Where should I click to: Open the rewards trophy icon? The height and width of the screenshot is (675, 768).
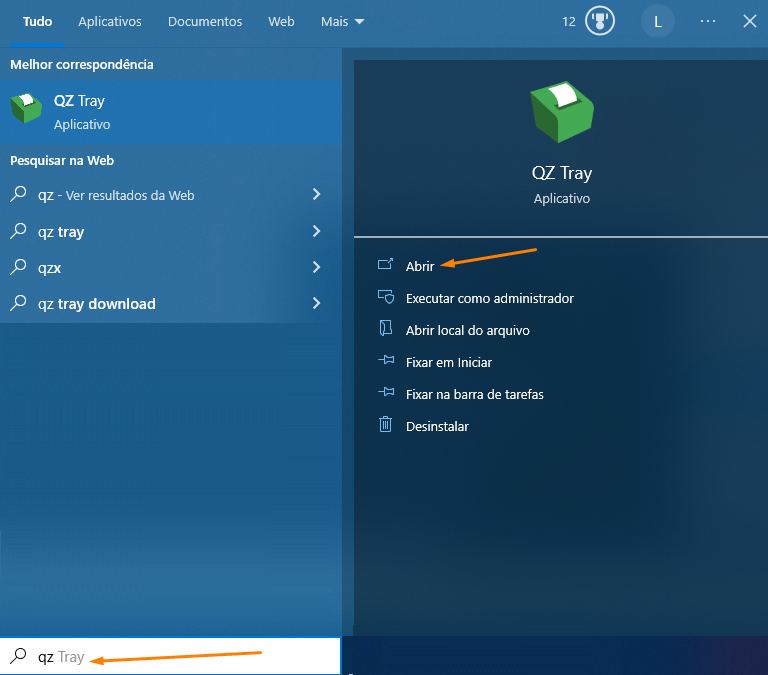(600, 21)
